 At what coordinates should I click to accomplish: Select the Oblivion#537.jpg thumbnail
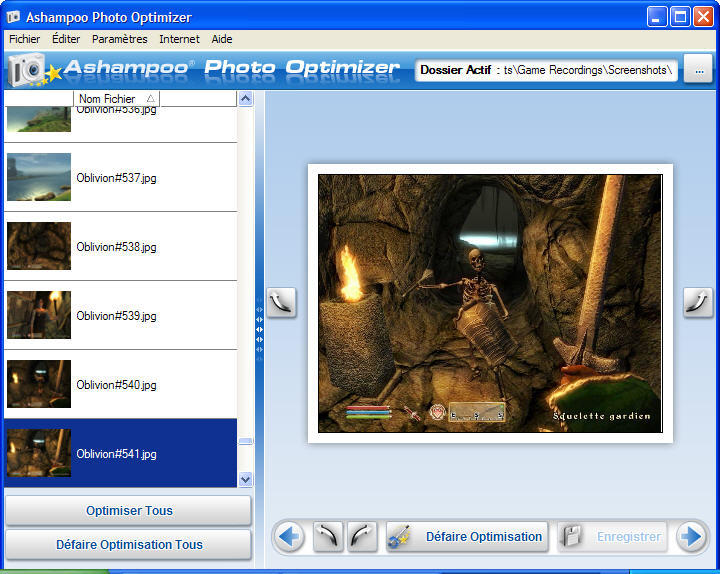click(x=39, y=178)
